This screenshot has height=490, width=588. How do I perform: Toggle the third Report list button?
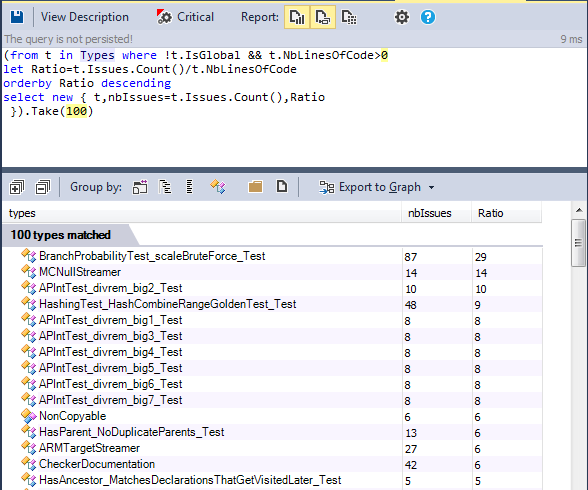click(x=349, y=17)
